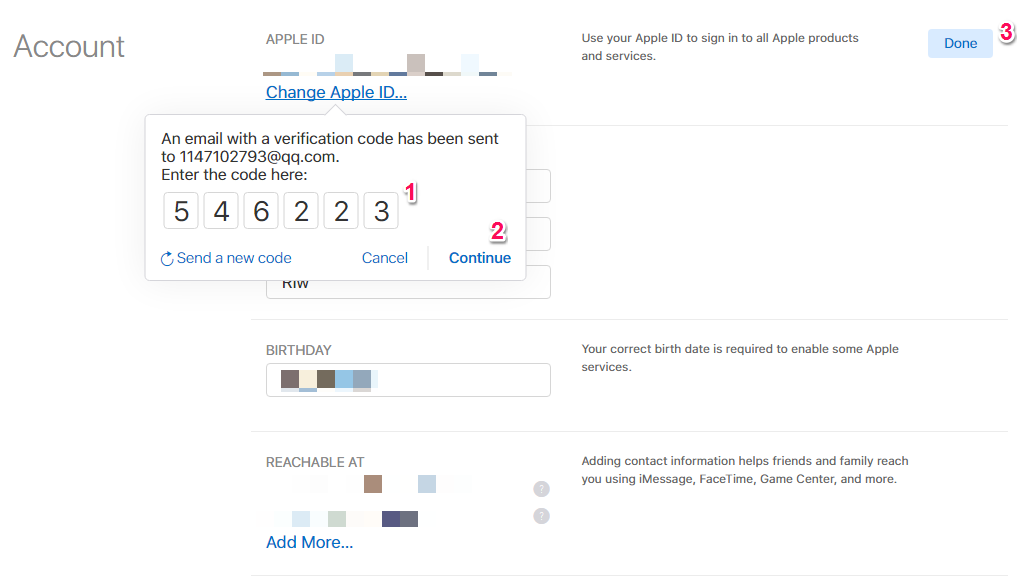Click the Add More link under Reachable At

pyautogui.click(x=309, y=543)
